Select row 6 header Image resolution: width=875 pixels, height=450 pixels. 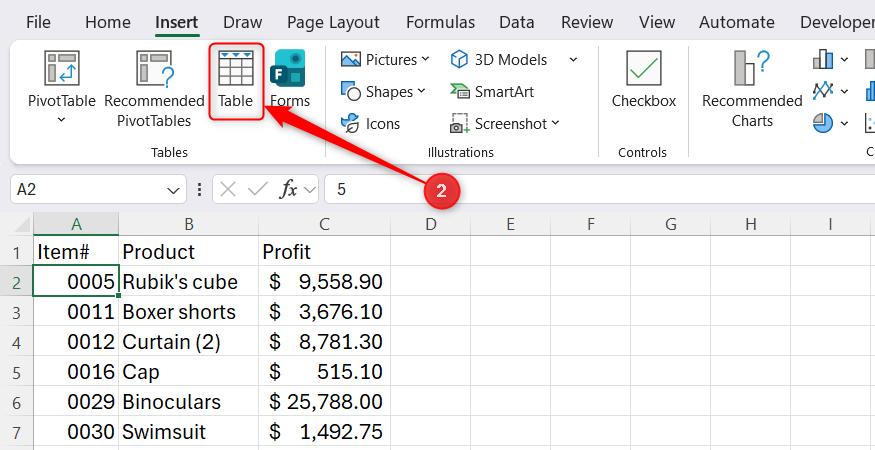[16, 402]
